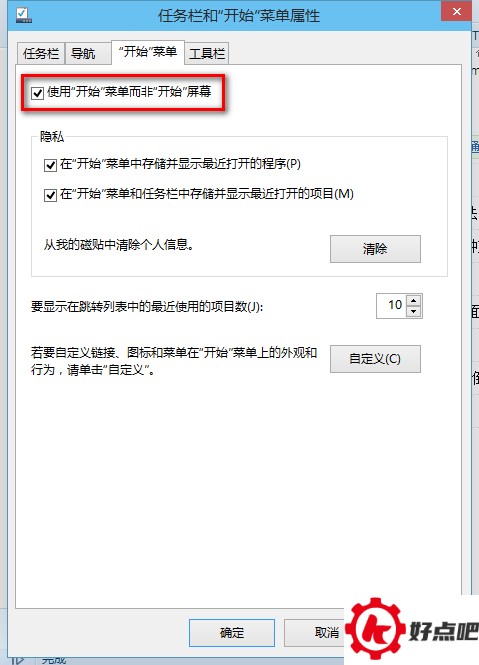This screenshot has width=479, height=665.
Task: Switch to the 任务栏 tab
Action: click(x=41, y=53)
